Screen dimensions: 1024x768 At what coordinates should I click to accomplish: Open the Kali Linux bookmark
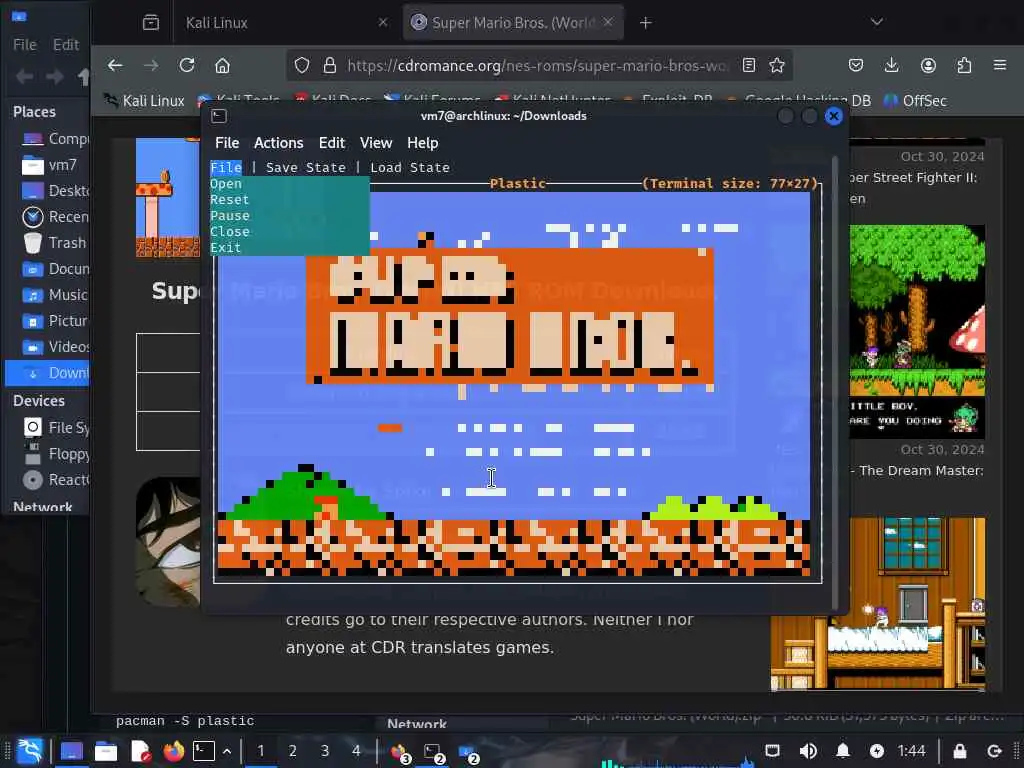144,101
